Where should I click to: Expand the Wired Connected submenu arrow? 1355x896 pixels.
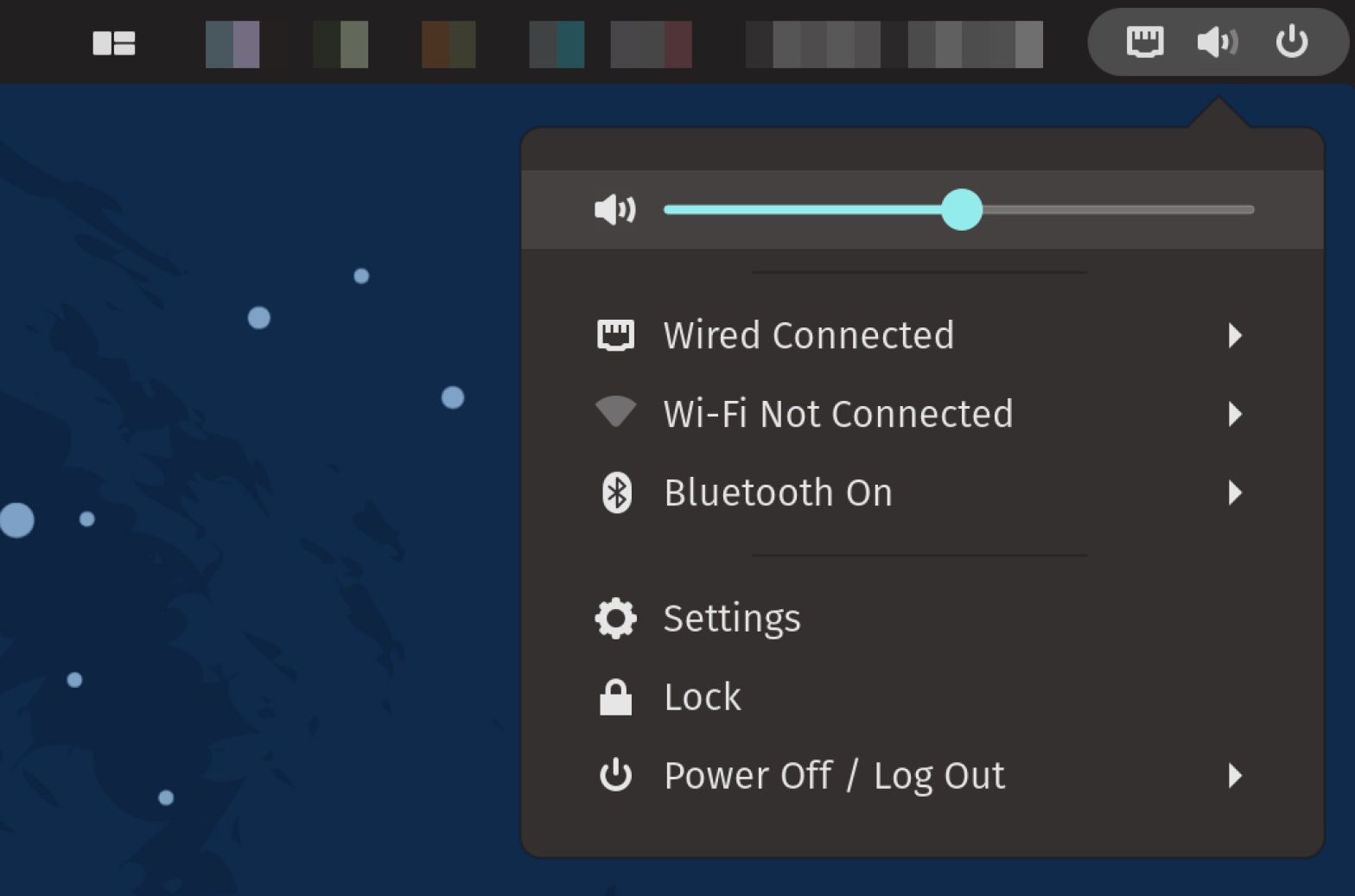click(1236, 336)
